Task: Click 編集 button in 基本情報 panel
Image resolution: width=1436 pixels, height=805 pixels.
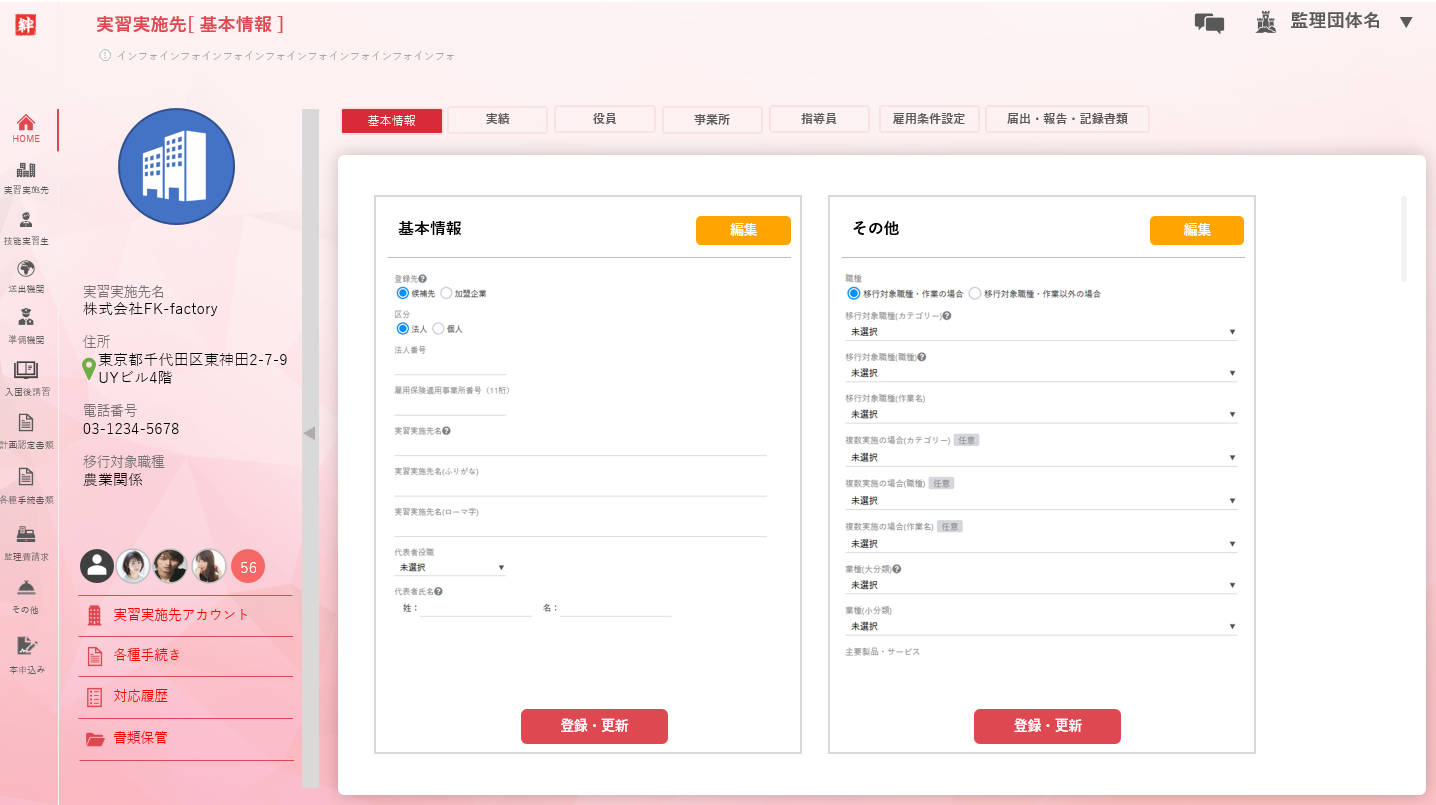Action: tap(743, 230)
